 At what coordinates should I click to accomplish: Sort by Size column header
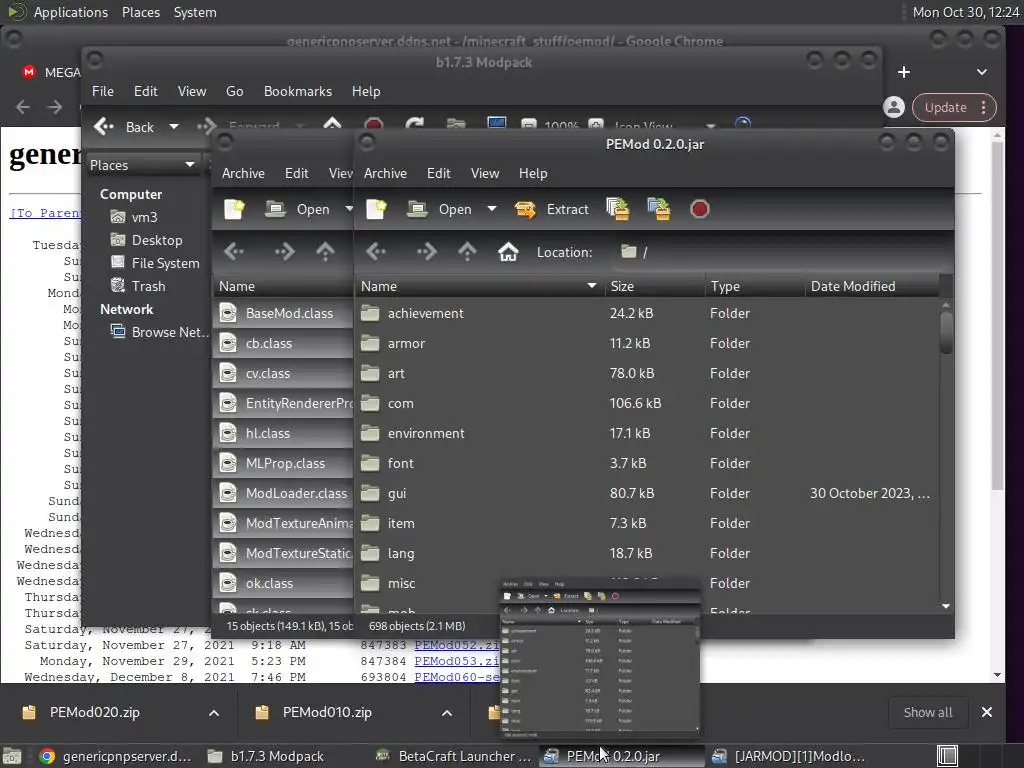[x=654, y=286]
